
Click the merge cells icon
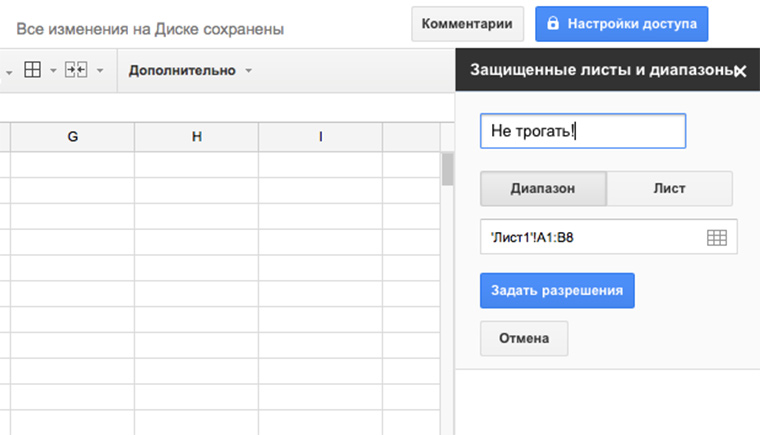76,70
